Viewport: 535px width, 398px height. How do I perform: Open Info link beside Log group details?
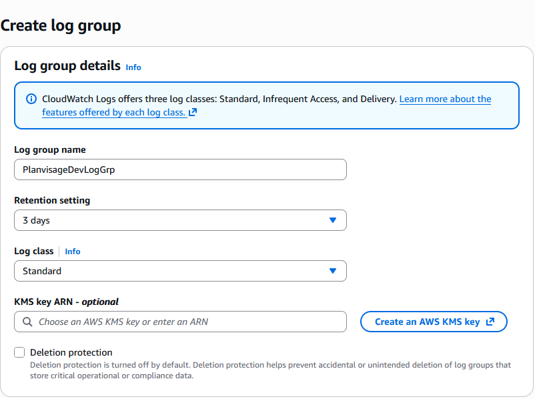[133, 67]
